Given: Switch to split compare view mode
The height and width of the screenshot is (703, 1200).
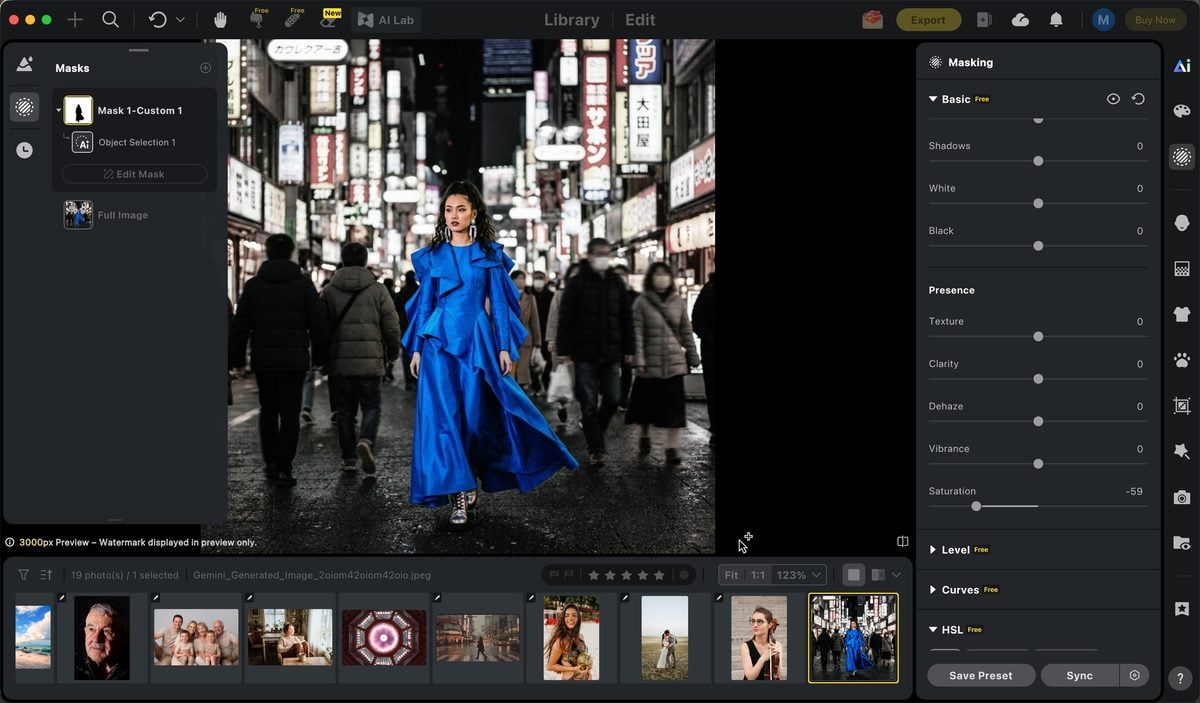Looking at the screenshot, I should [x=878, y=575].
